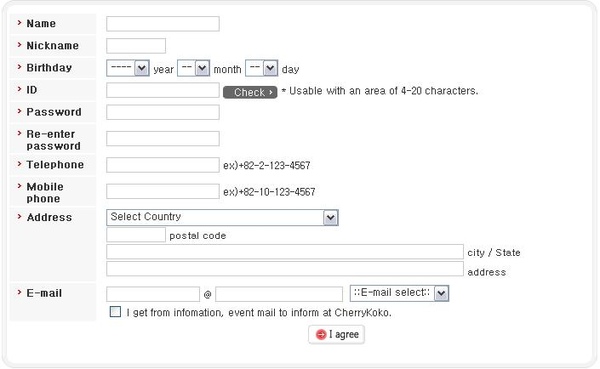Open the birthday month dropdown
The height and width of the screenshot is (369, 600).
point(193,68)
